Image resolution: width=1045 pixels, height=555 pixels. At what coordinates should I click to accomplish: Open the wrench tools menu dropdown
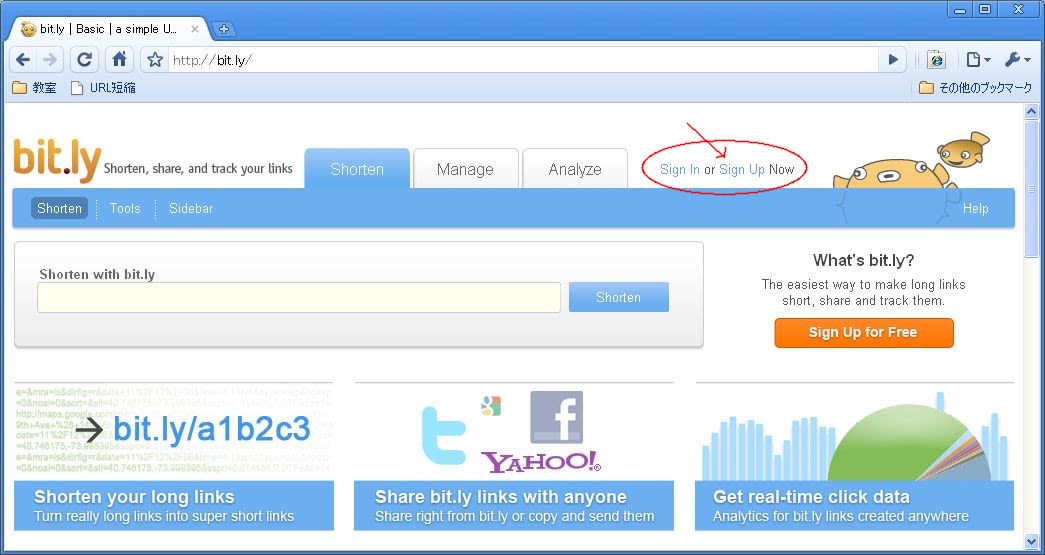click(1016, 60)
